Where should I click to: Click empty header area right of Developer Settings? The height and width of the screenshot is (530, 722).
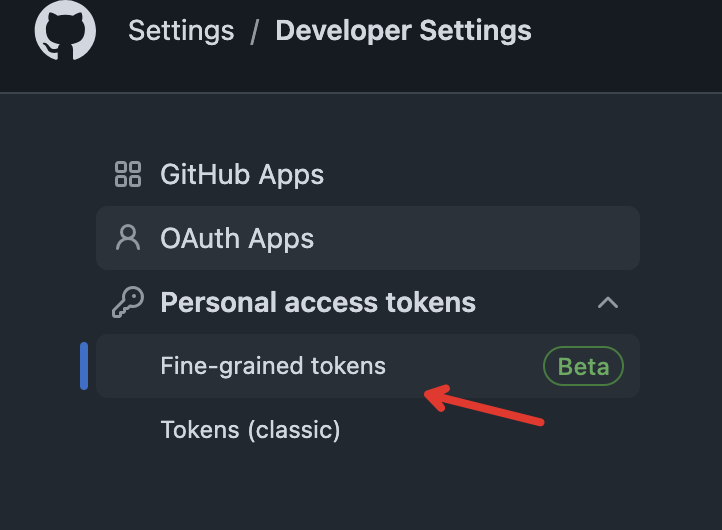pyautogui.click(x=630, y=30)
